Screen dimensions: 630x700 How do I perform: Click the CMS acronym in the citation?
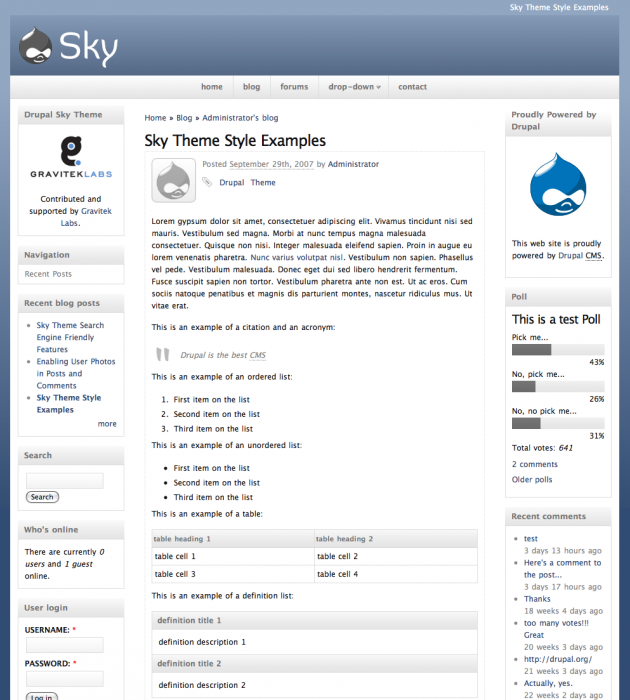pos(258,355)
